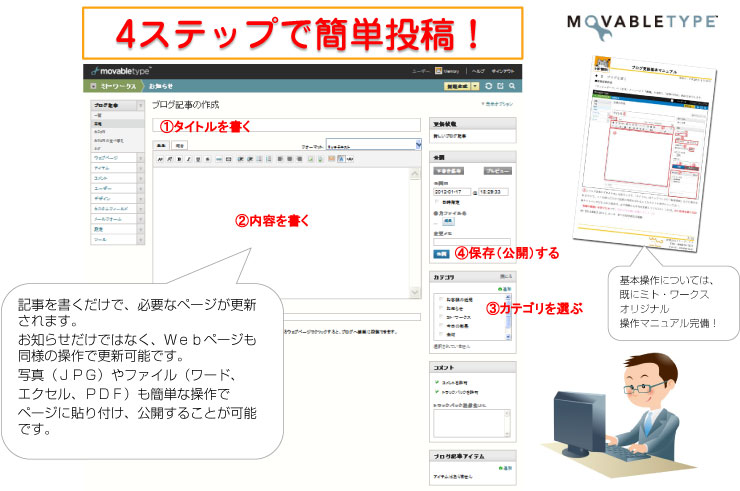Expand the デザイン sidebar menu arrow
Image resolution: width=740 pixels, height=491 pixels.
coord(141,198)
